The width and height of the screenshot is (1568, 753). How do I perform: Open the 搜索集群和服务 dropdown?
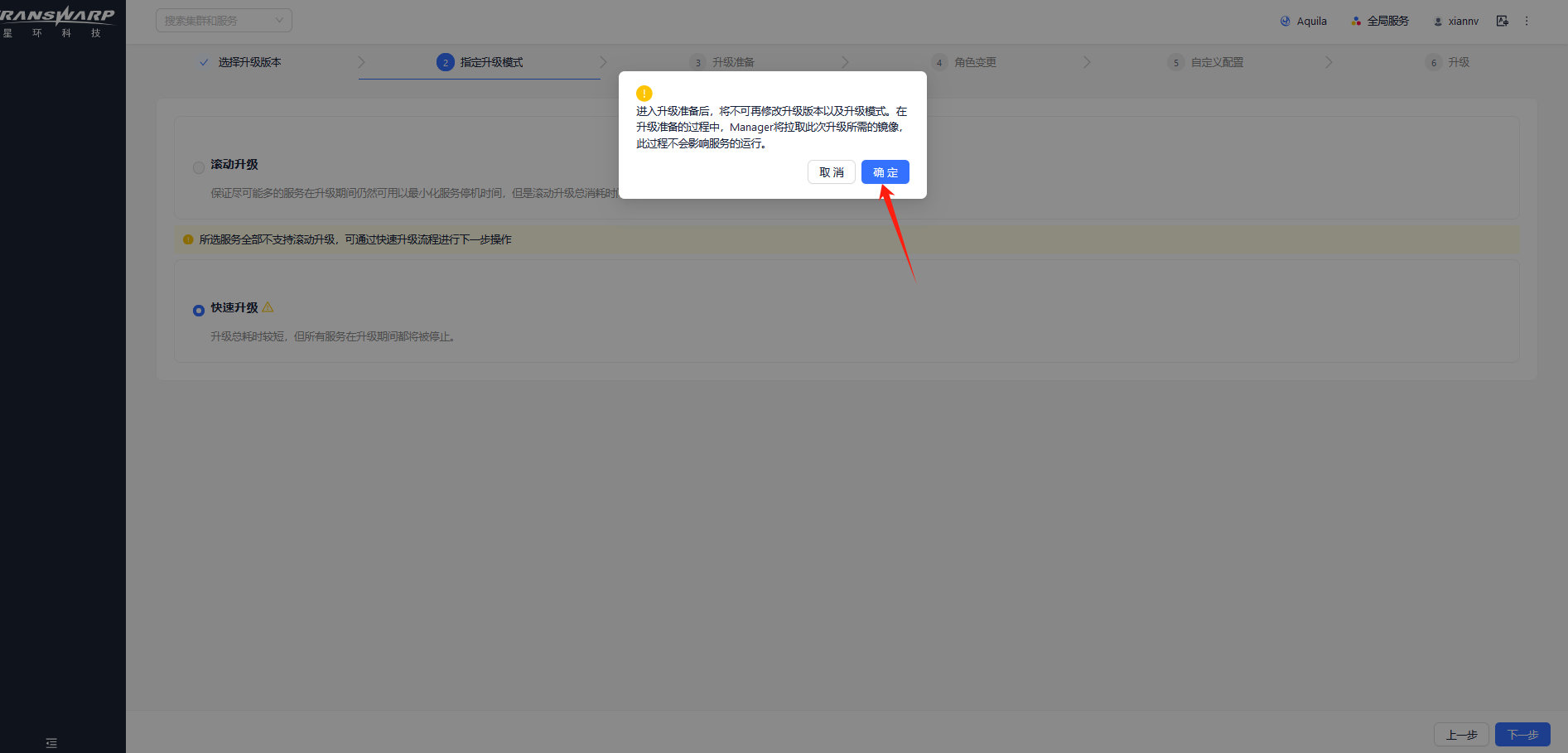pos(224,21)
